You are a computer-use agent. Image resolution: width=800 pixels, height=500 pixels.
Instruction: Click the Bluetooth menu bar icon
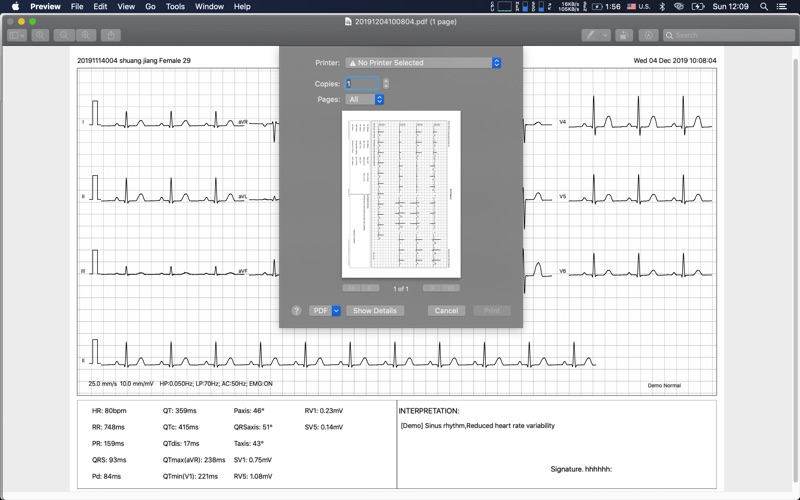click(x=662, y=6)
